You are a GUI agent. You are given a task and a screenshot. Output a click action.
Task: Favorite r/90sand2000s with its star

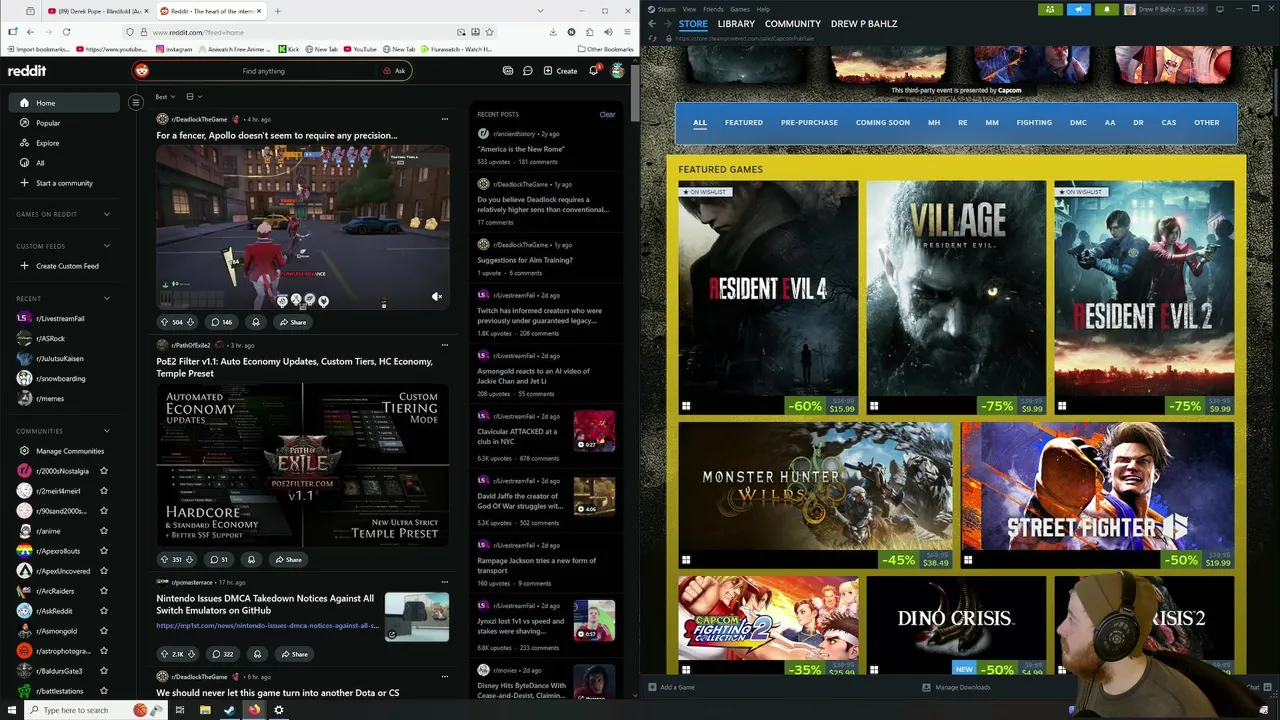click(104, 511)
